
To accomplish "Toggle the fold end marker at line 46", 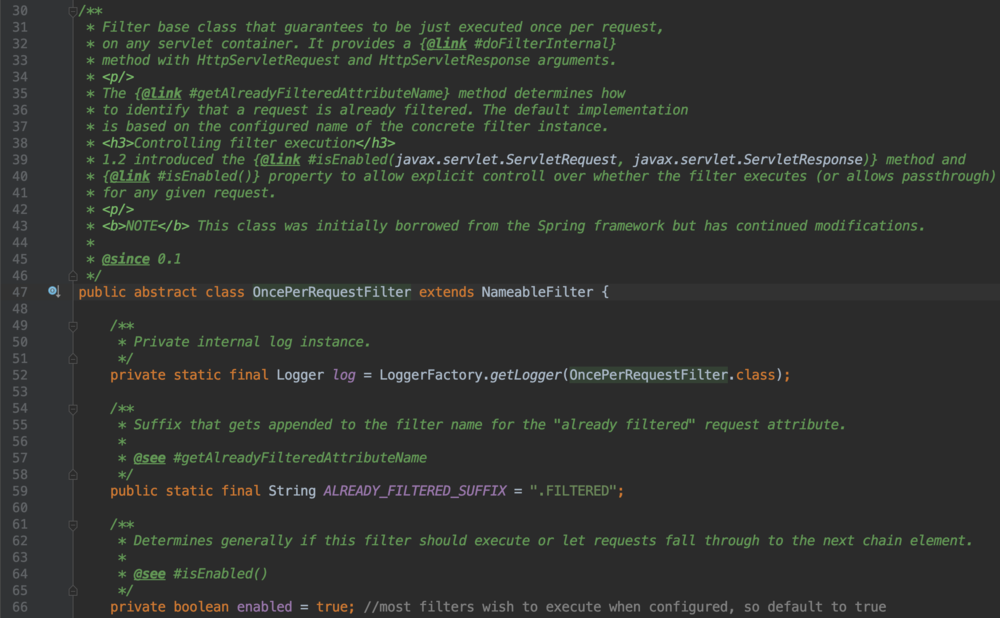I will (x=73, y=276).
